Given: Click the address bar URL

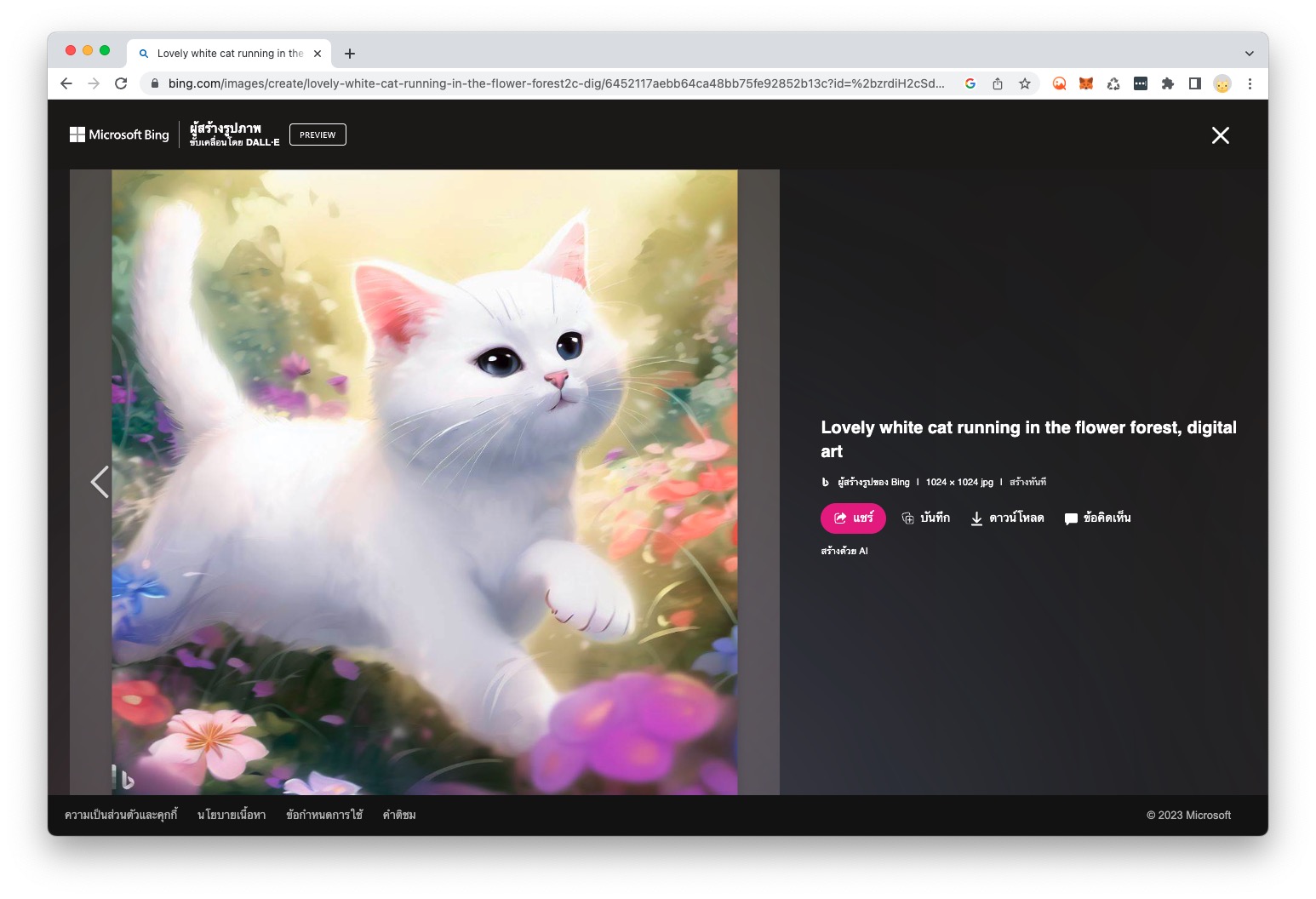Looking at the screenshot, I should click(x=553, y=83).
